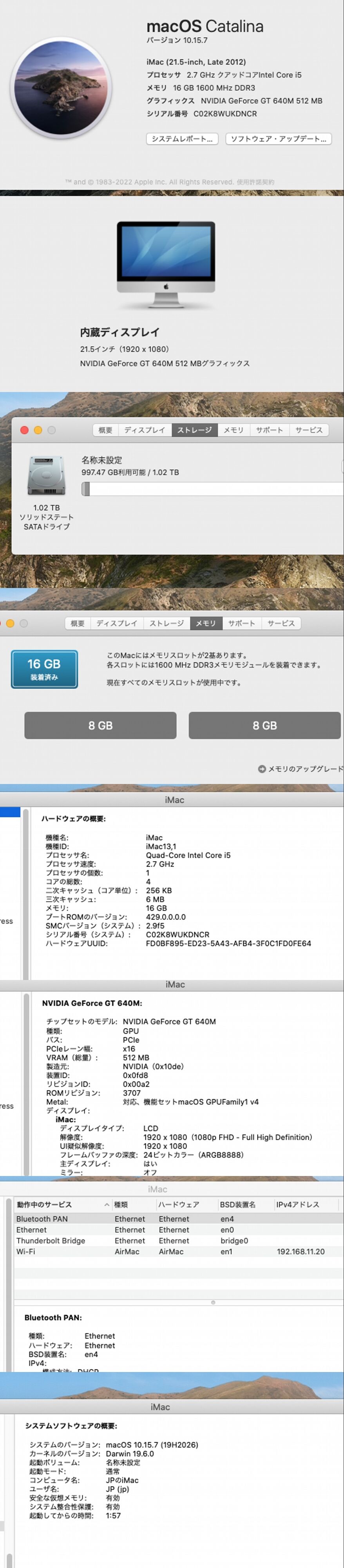Viewport: 344px width, 1568px height.
Task: Click user name value JP (jp)
Action: [117, 1489]
